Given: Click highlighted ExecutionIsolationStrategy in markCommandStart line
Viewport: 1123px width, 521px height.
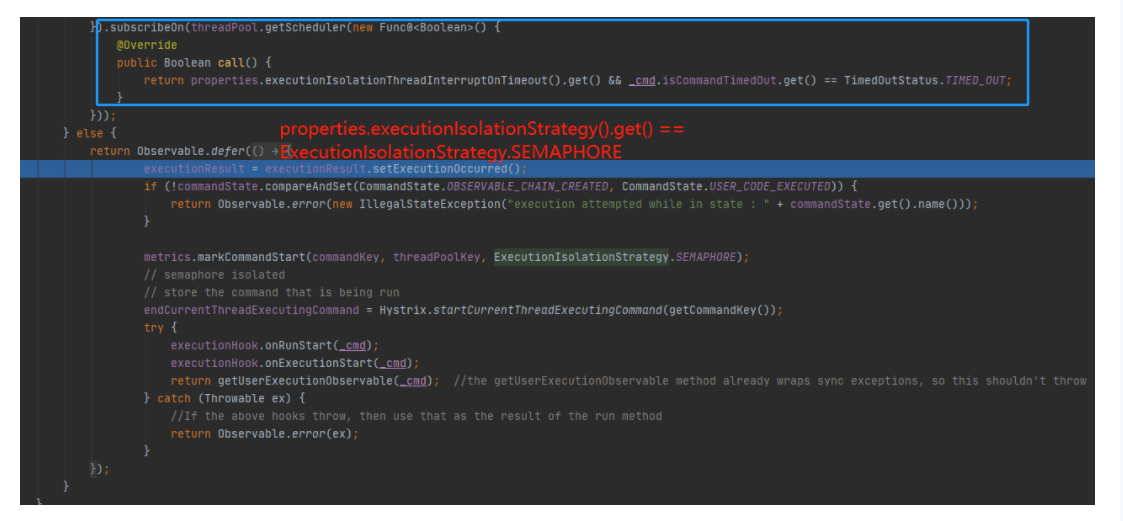Looking at the screenshot, I should pyautogui.click(x=582, y=257).
